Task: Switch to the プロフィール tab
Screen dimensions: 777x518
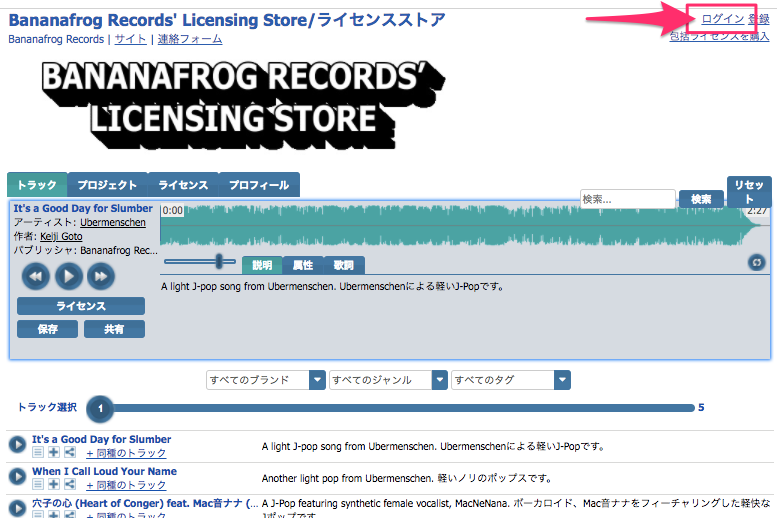Action: (259, 185)
